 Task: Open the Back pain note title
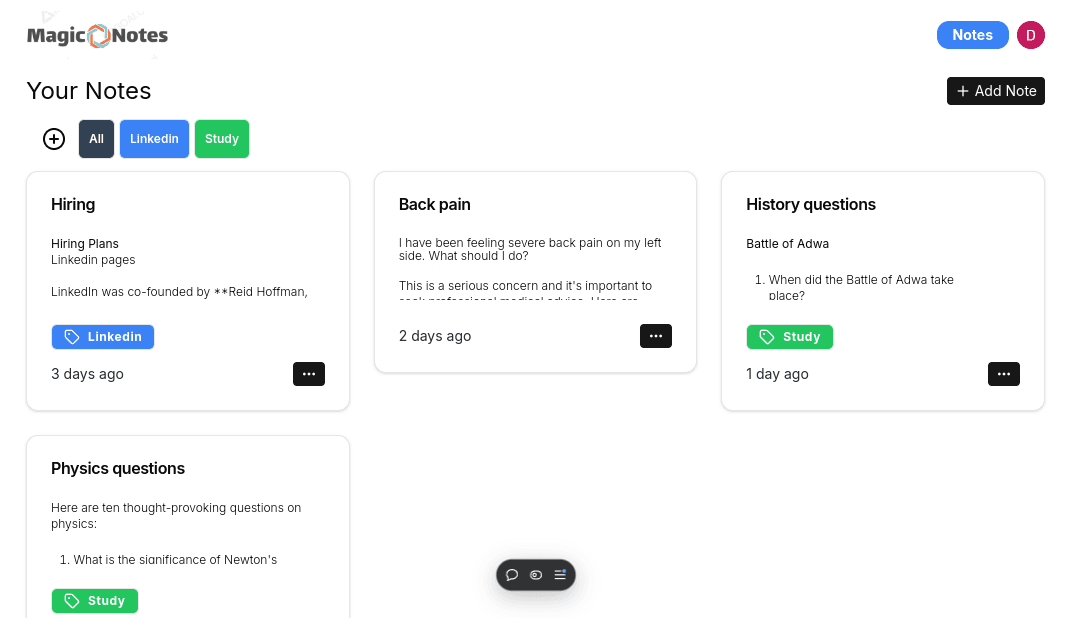coord(434,204)
